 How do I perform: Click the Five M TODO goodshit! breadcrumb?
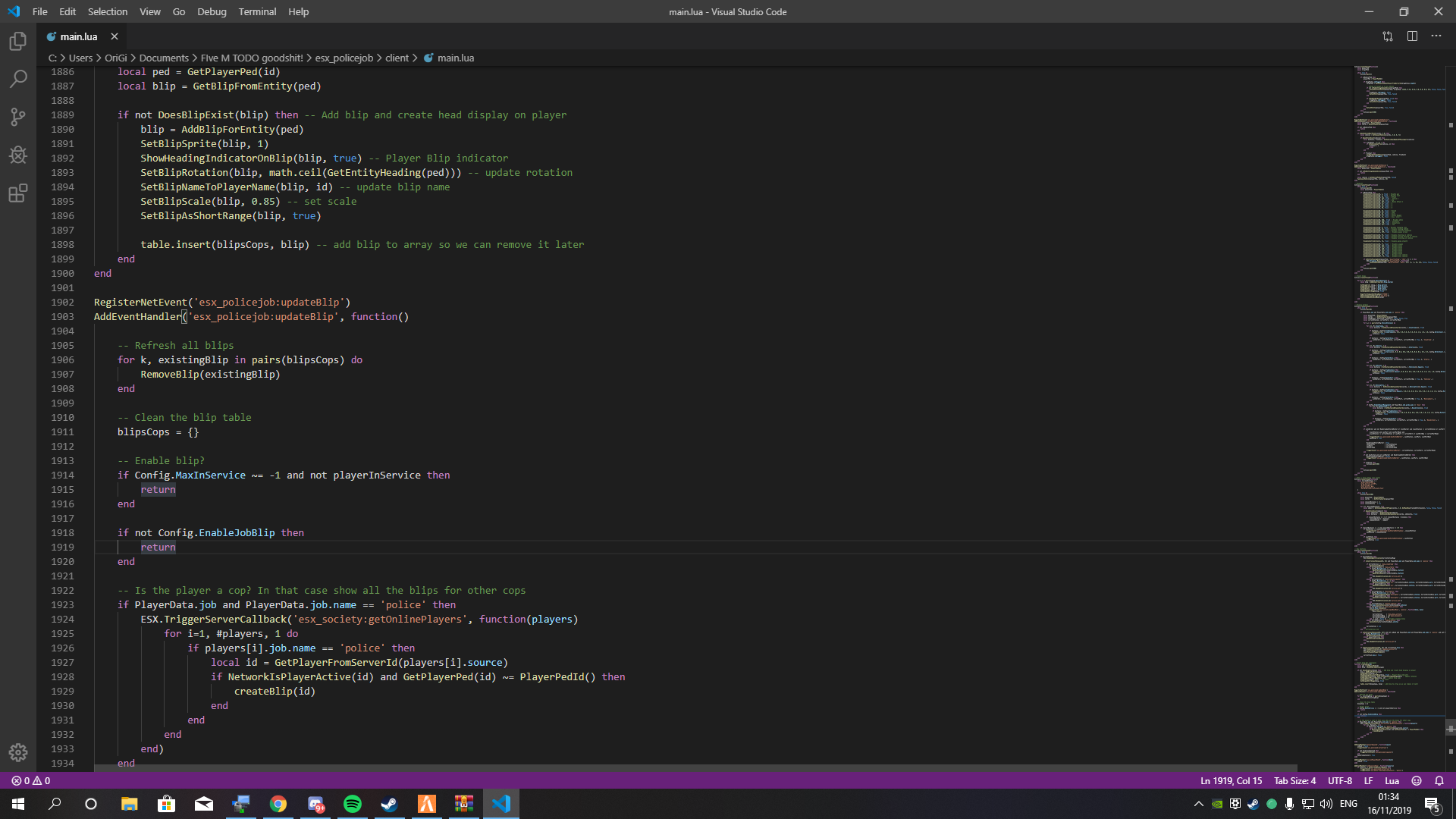click(252, 58)
